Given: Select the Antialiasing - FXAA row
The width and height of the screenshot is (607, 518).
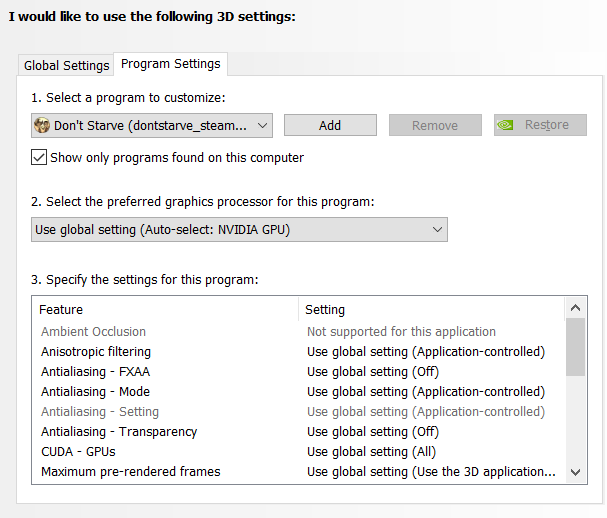Looking at the screenshot, I should tap(298, 372).
